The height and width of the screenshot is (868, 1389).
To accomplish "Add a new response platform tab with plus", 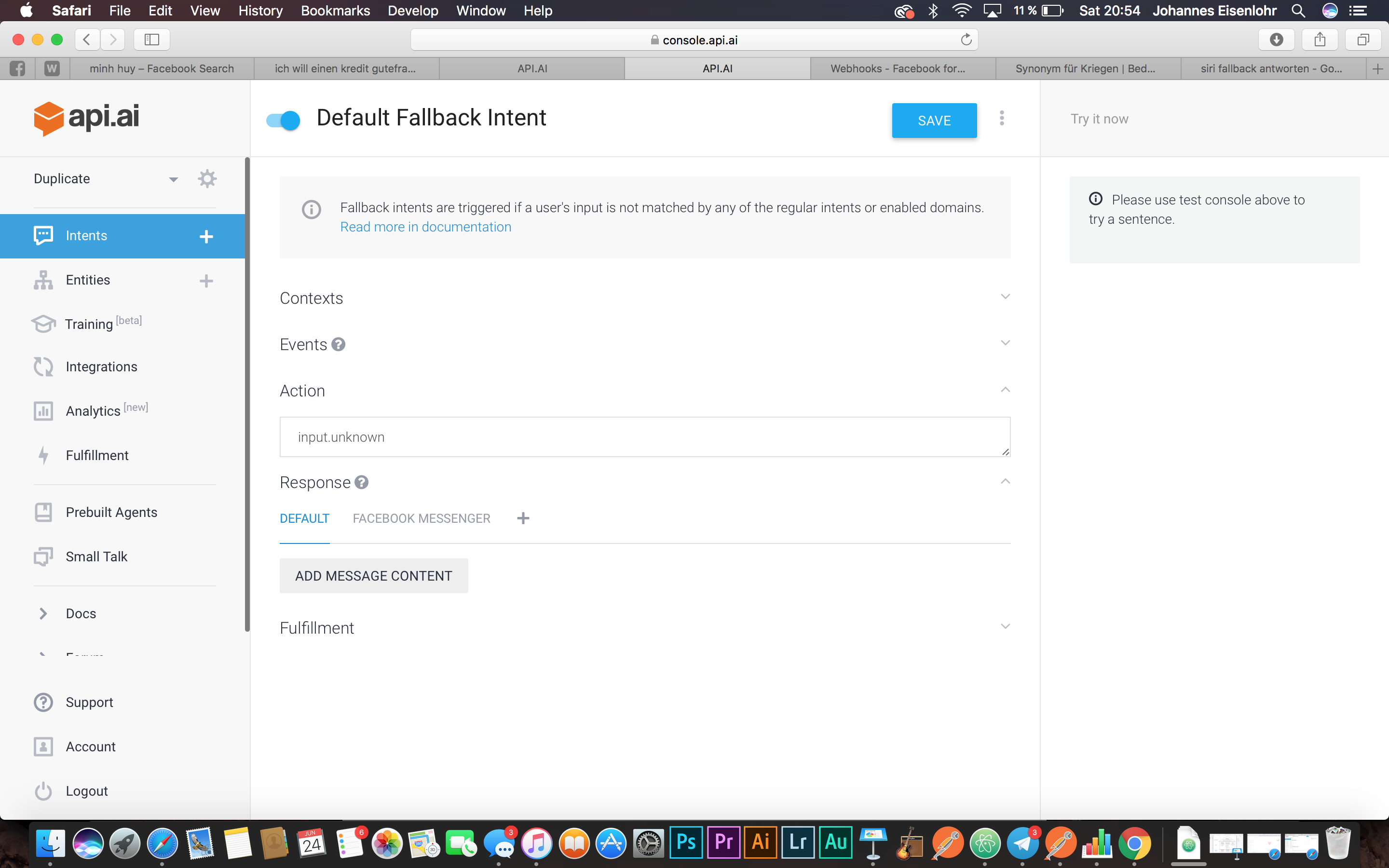I will pos(523,518).
